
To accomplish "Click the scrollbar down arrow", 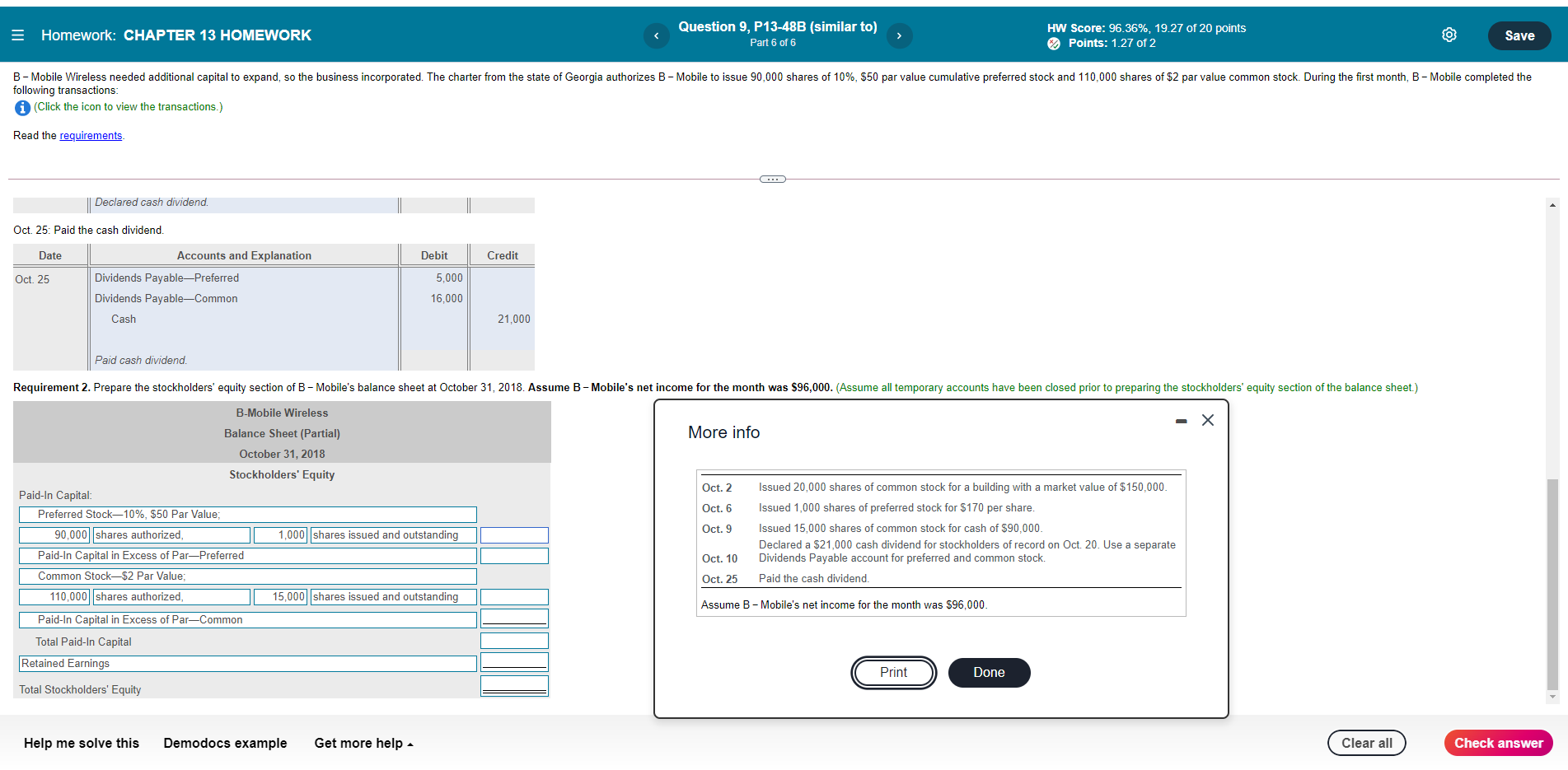I will click(1552, 697).
